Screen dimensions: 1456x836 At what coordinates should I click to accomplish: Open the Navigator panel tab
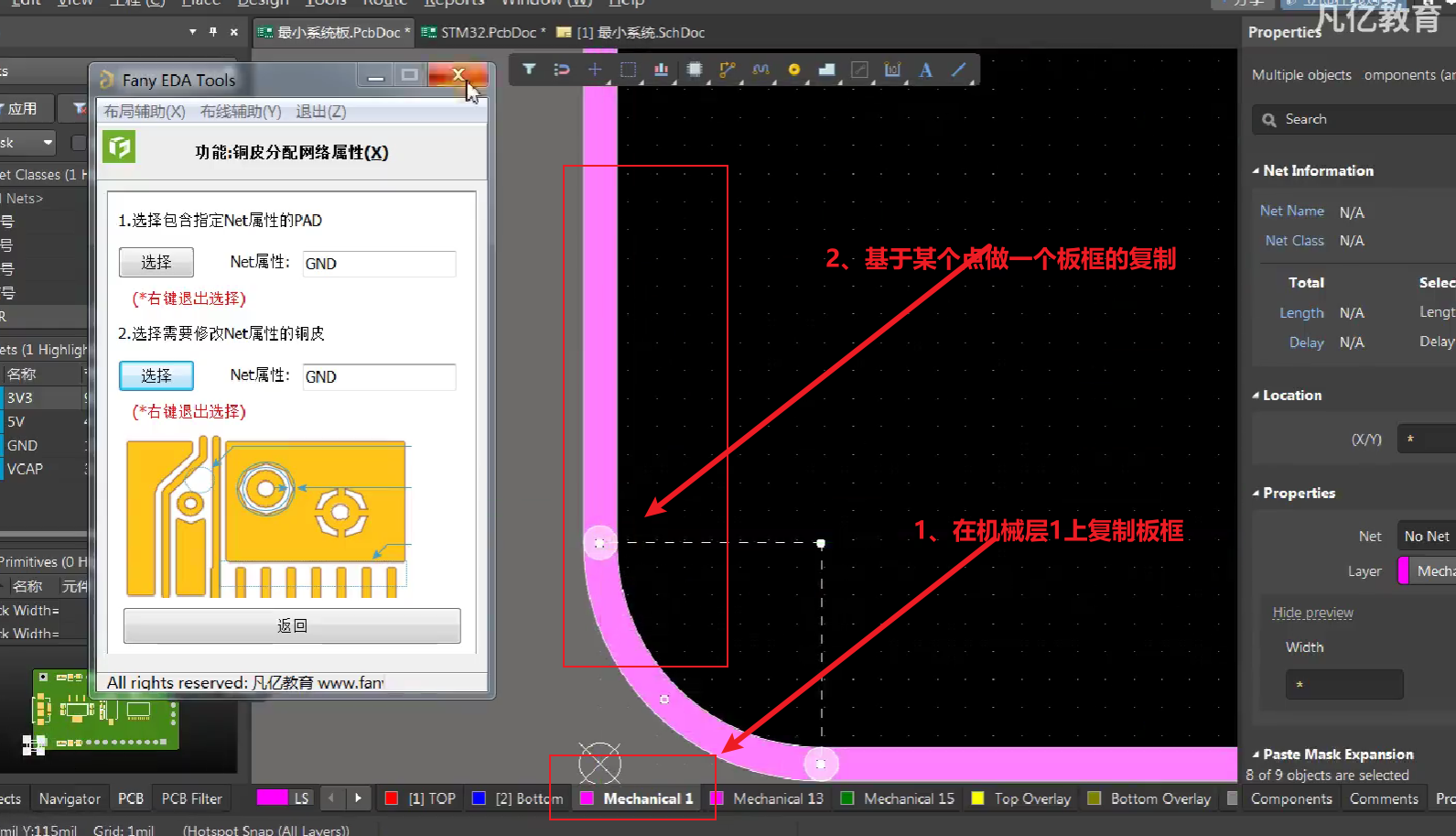(x=70, y=798)
